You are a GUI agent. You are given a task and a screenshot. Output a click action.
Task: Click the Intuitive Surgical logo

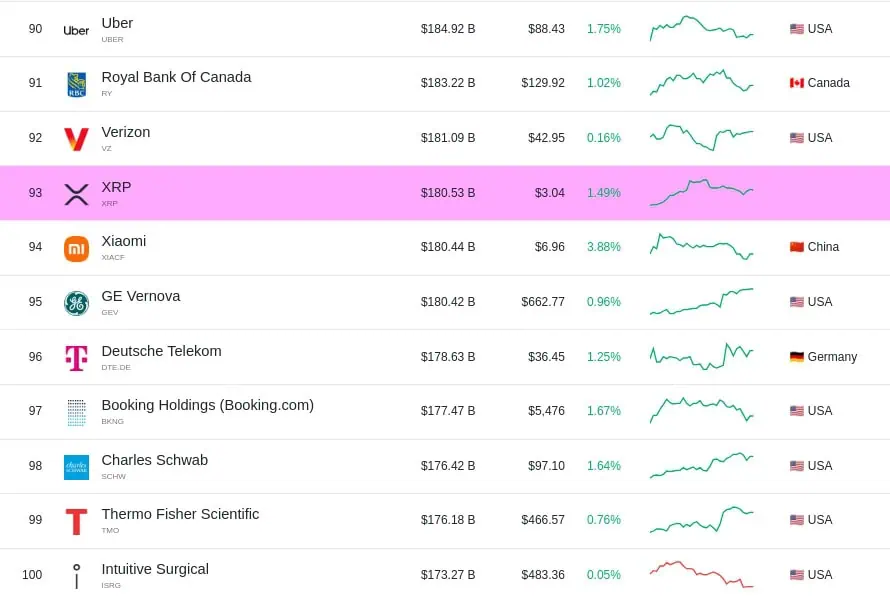[77, 576]
